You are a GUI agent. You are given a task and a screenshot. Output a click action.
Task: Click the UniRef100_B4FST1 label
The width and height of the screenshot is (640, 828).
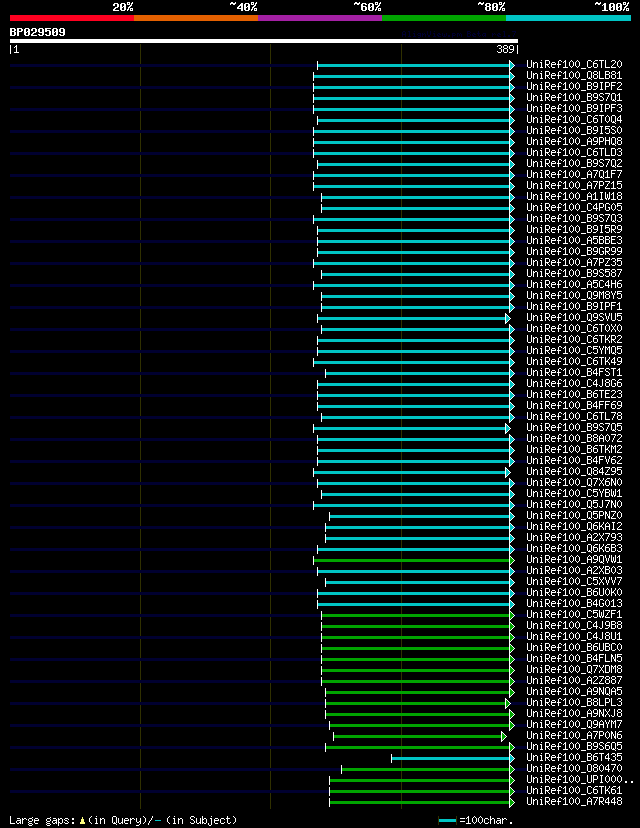pos(574,372)
